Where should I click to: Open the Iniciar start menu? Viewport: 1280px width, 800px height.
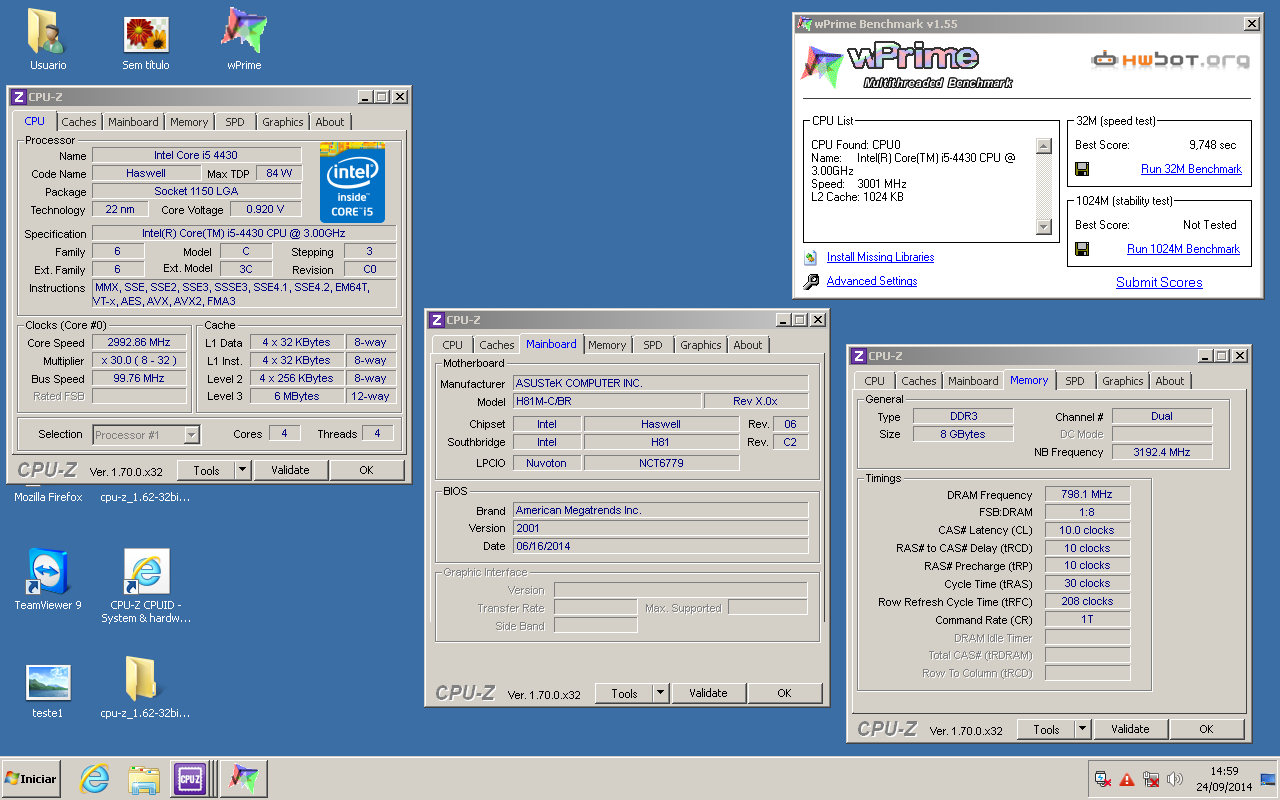[31, 778]
